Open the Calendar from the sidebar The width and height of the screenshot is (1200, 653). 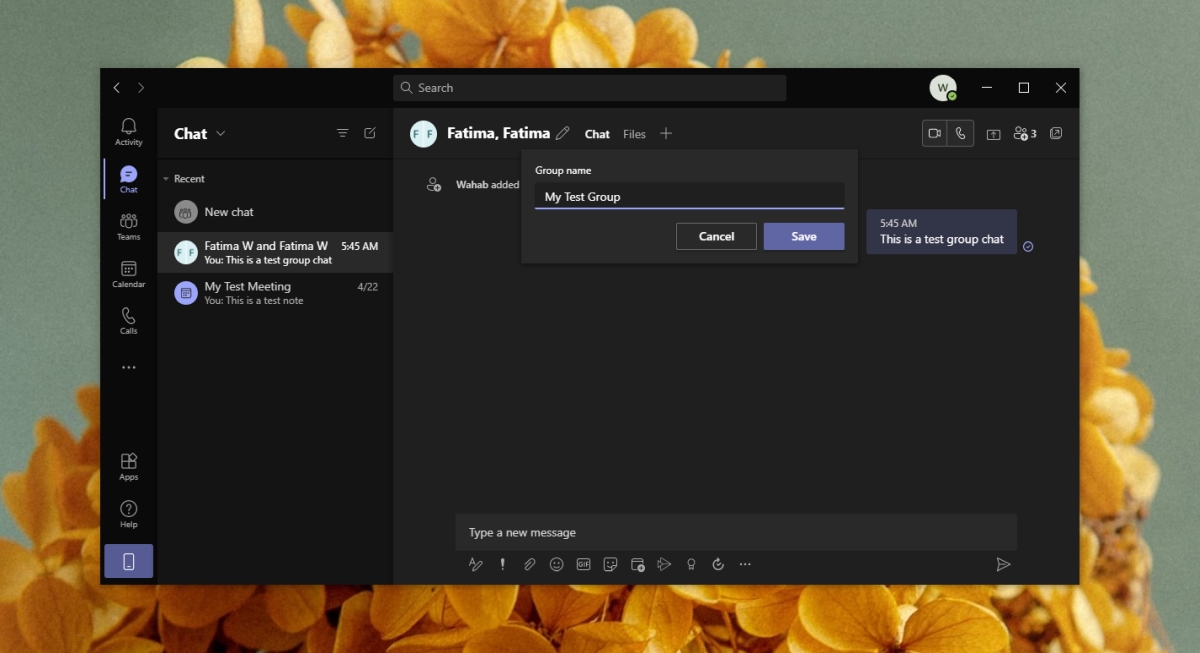tap(128, 274)
